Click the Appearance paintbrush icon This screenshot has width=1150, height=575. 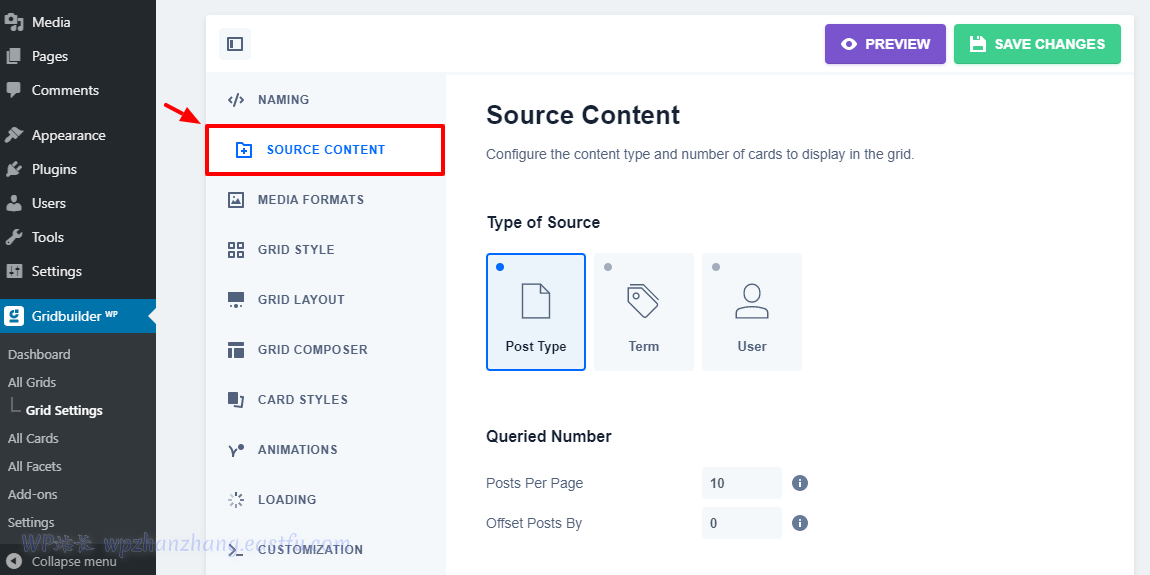pyautogui.click(x=14, y=135)
